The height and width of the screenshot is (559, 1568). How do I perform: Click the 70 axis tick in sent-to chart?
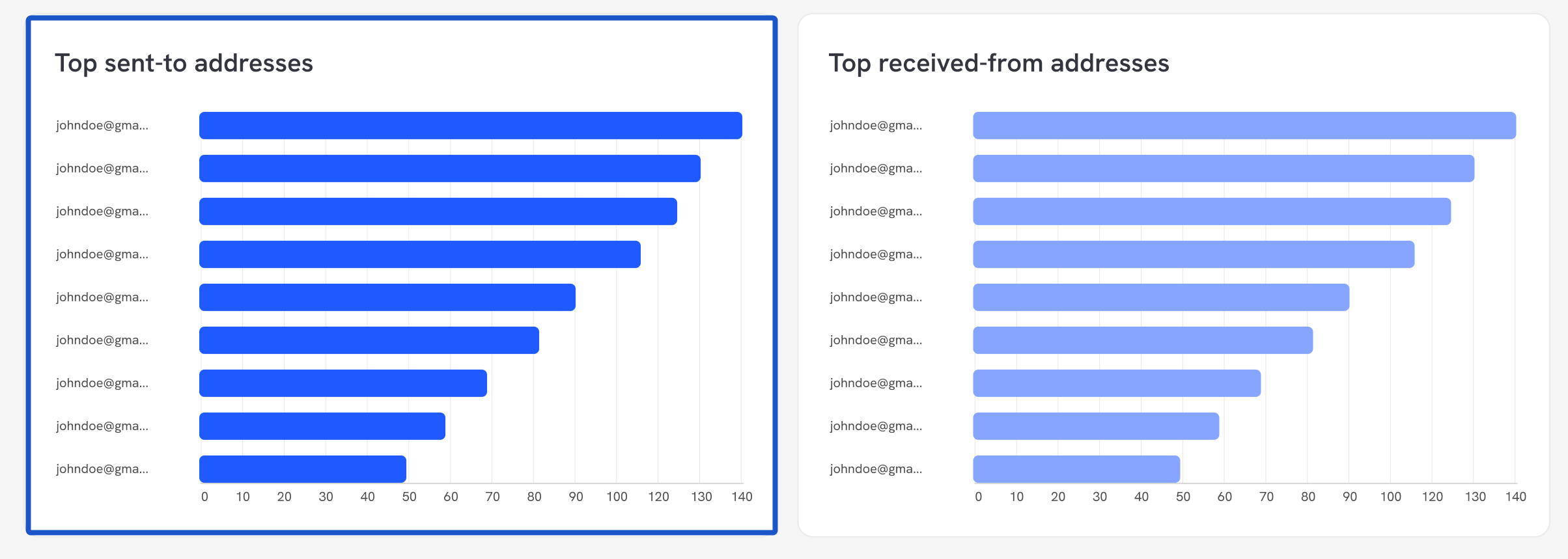coord(492,497)
